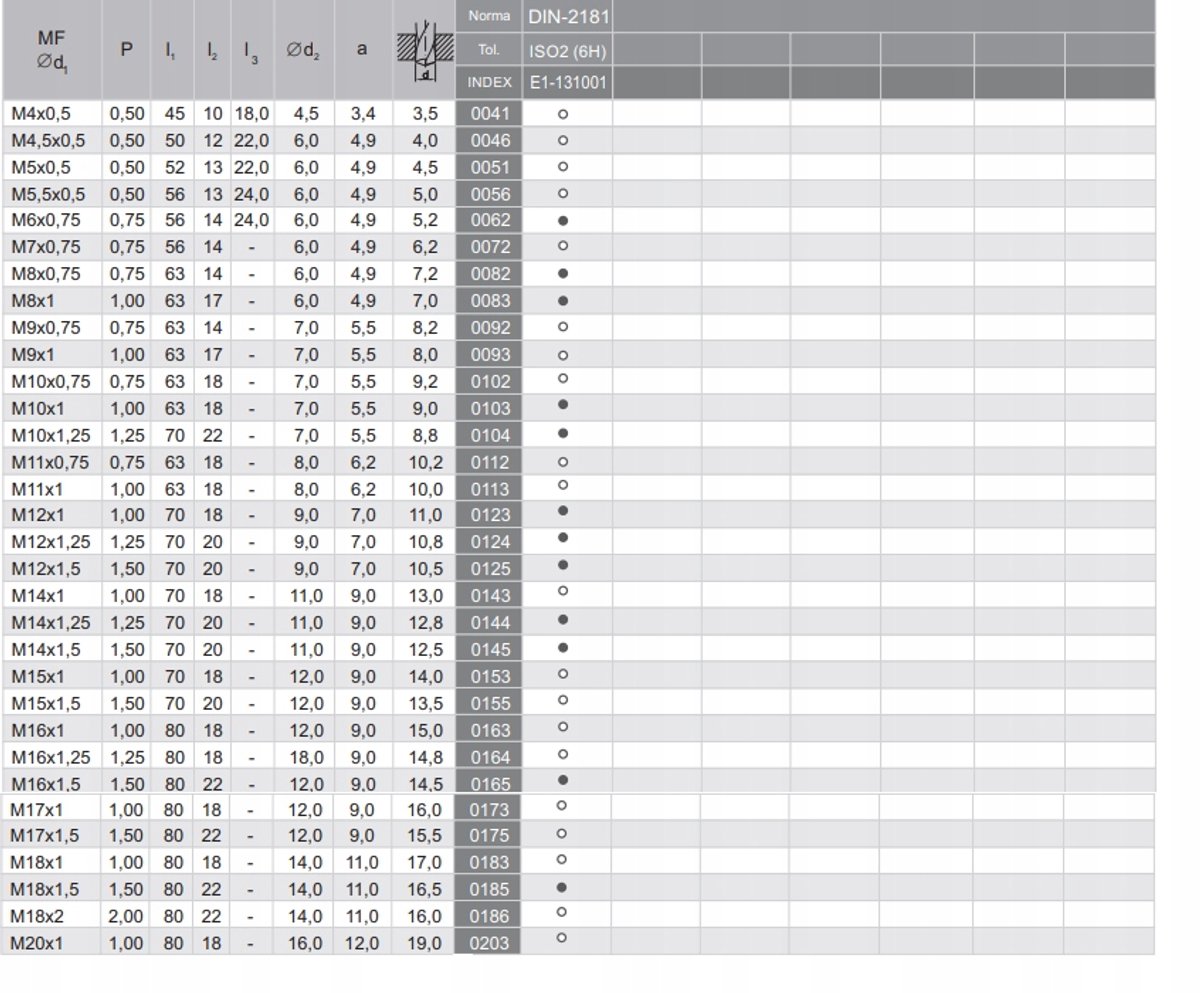1200x993 pixels.
Task: Click the ISO2 (6H) tolerance cell
Action: 567,50
